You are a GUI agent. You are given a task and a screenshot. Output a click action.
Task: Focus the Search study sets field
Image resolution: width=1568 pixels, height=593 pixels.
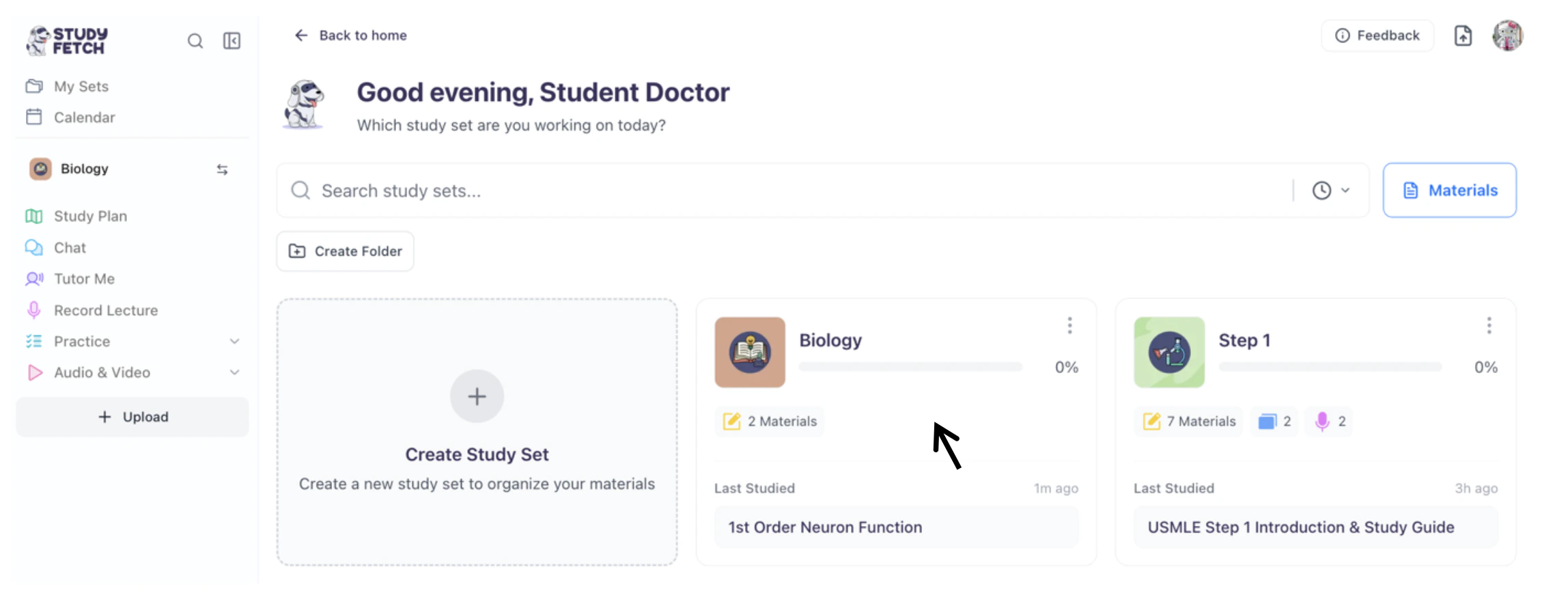pos(785,191)
